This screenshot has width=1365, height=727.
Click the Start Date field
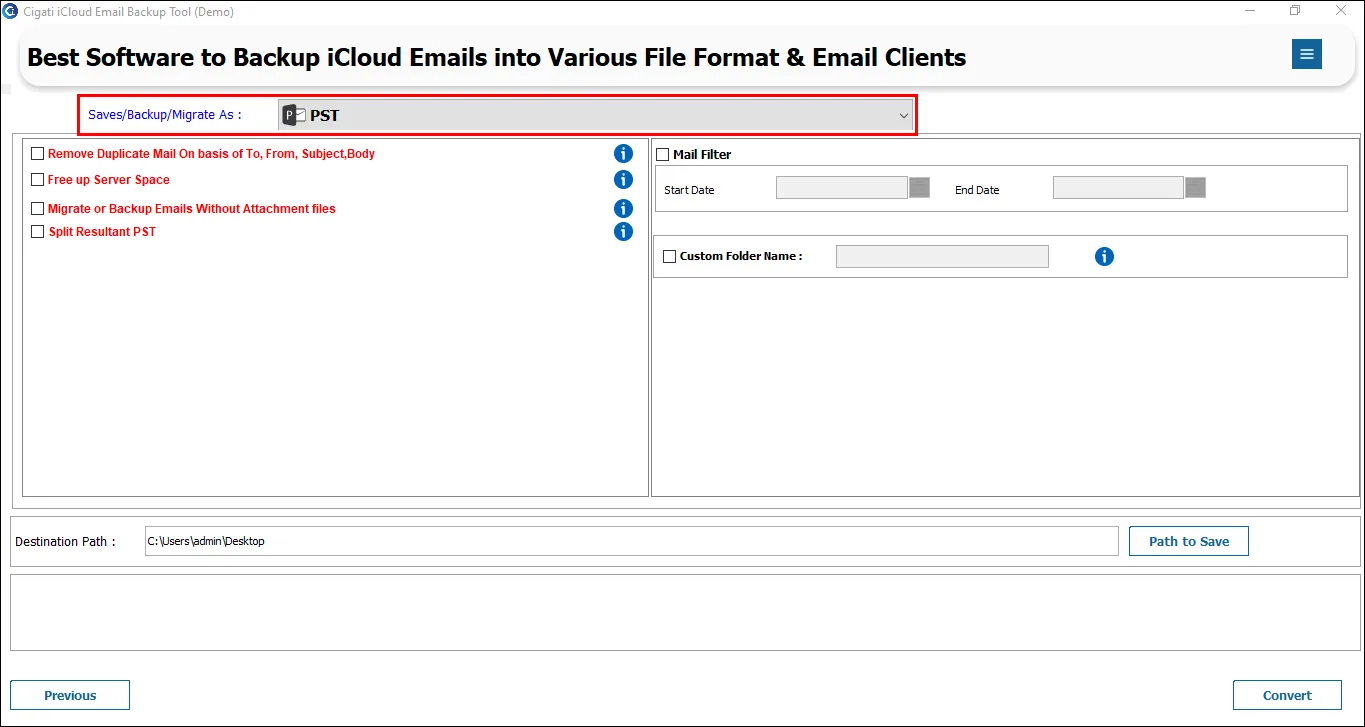tap(842, 187)
